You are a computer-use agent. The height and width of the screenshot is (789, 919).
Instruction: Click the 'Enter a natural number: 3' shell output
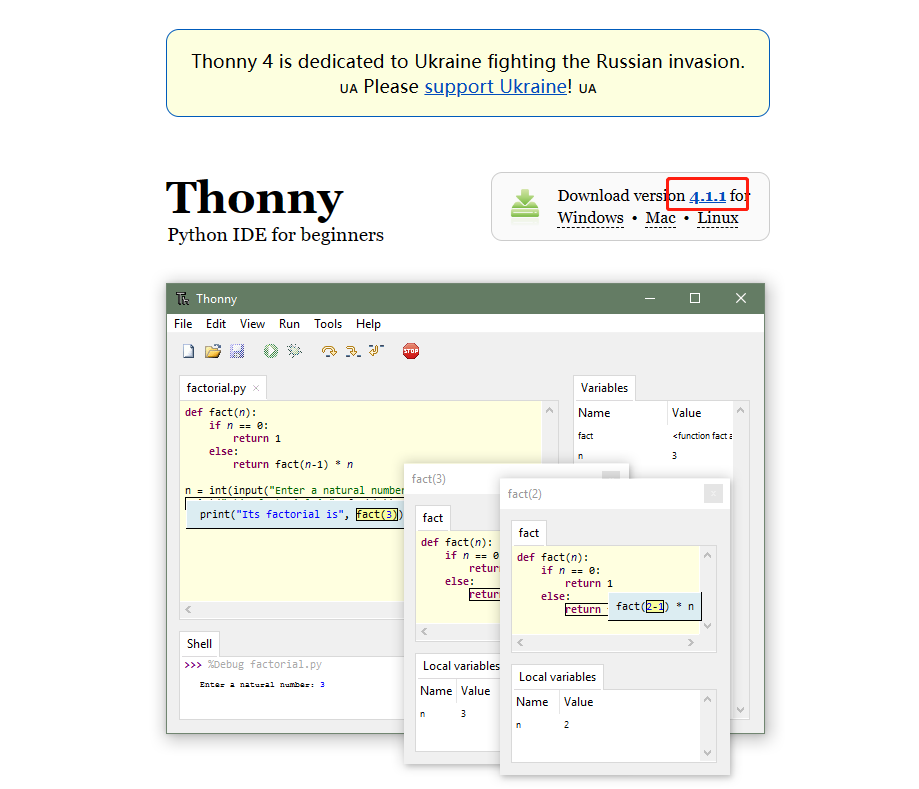coord(262,685)
